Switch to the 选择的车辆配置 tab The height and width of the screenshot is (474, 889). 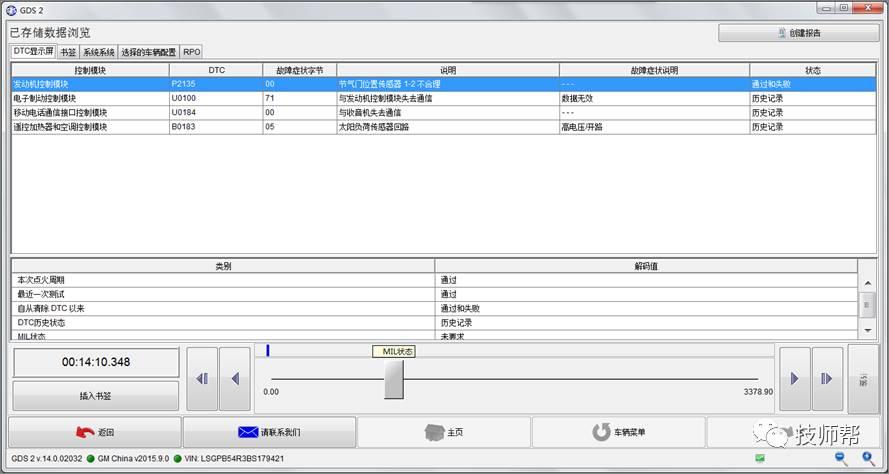[149, 52]
